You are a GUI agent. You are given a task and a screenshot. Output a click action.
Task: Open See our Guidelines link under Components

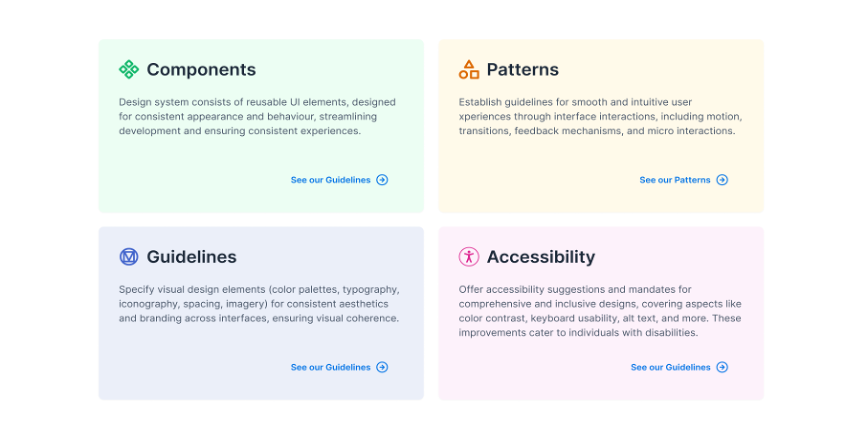[x=330, y=180]
